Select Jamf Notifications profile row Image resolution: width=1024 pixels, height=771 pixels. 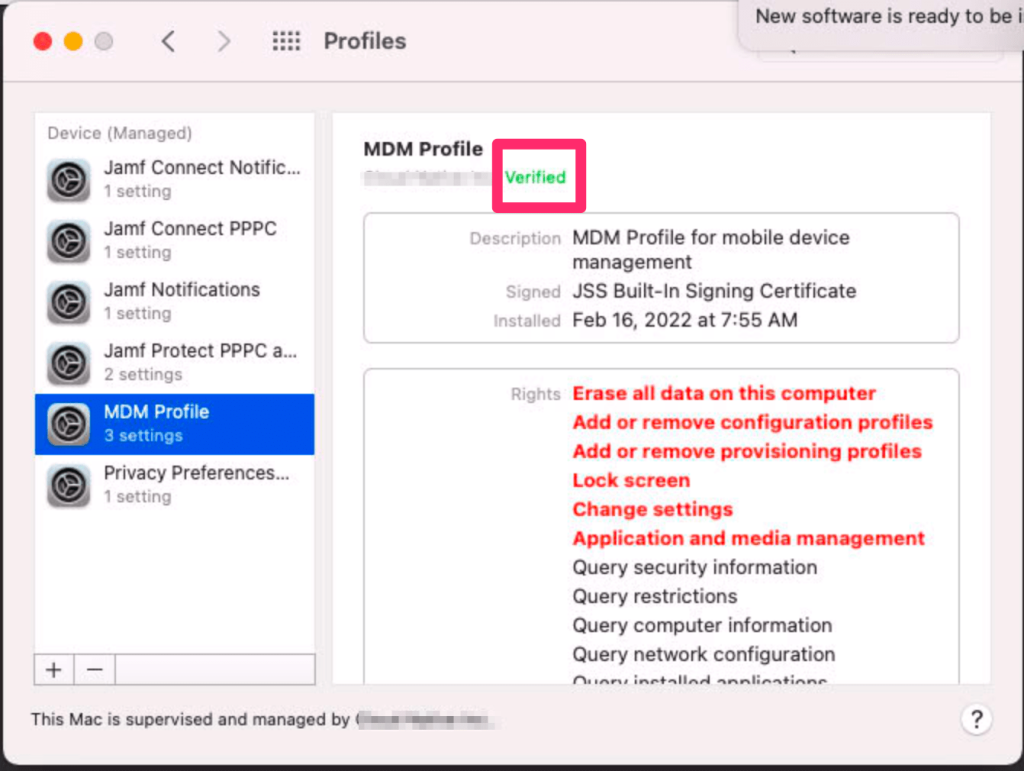174,302
